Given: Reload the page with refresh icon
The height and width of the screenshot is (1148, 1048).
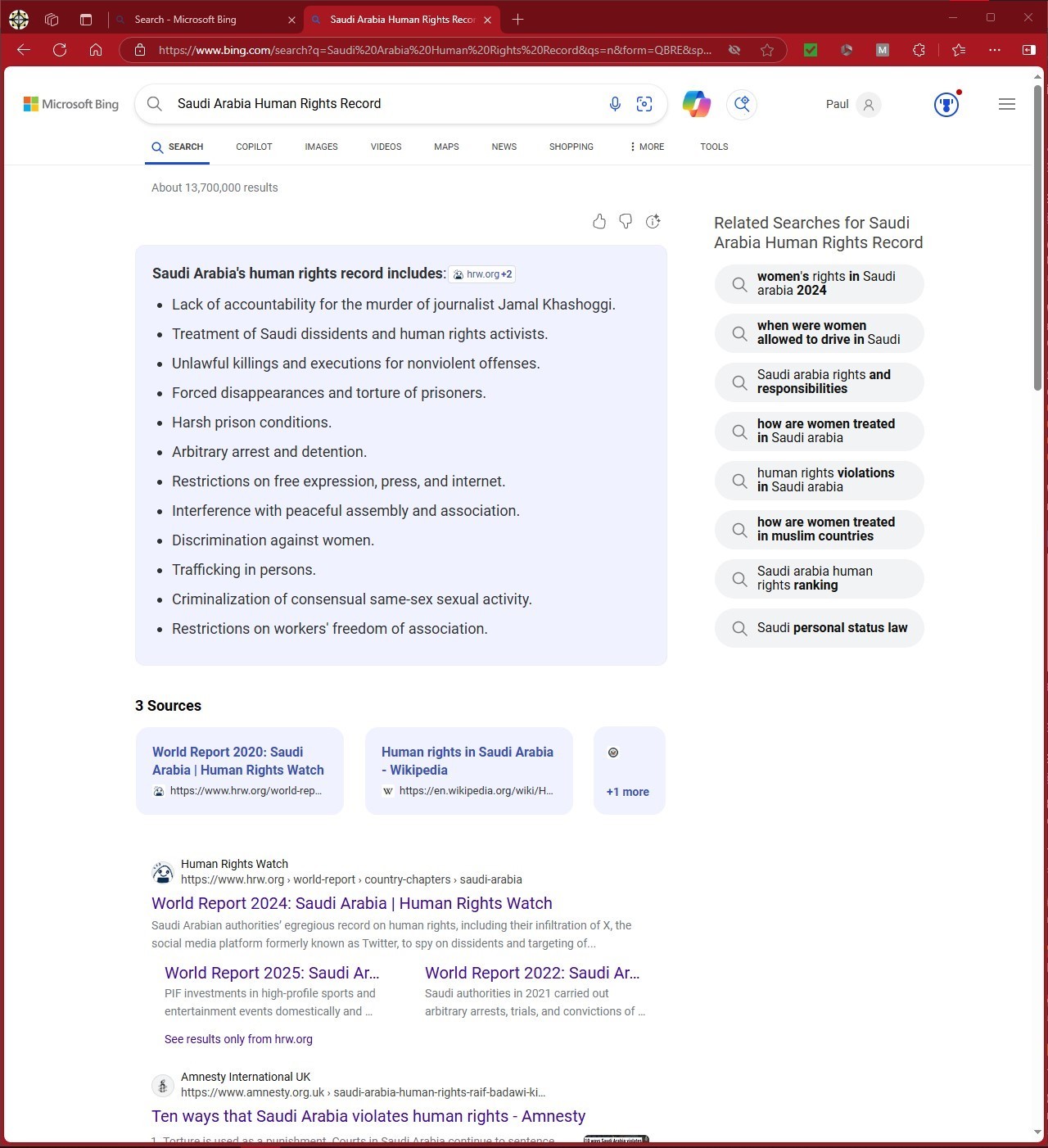Looking at the screenshot, I should (x=60, y=50).
